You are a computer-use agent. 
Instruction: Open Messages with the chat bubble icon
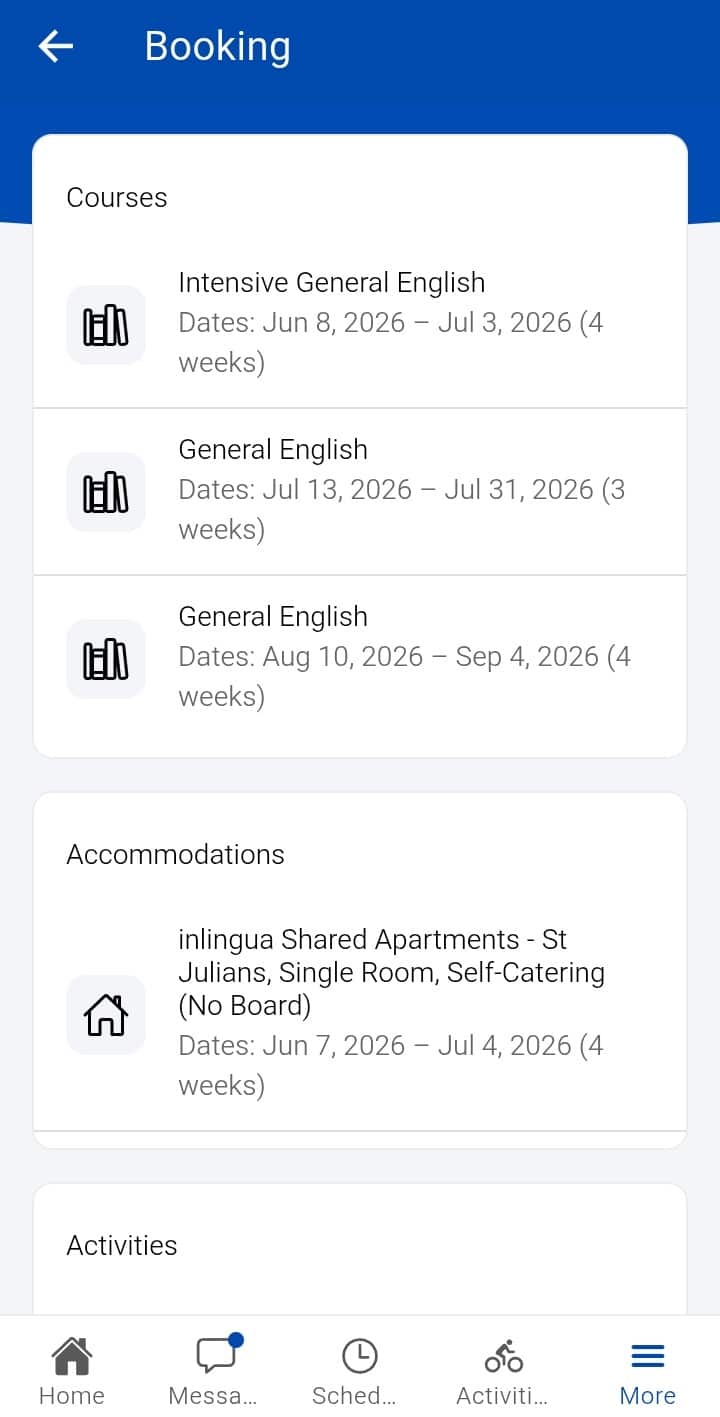216,1354
